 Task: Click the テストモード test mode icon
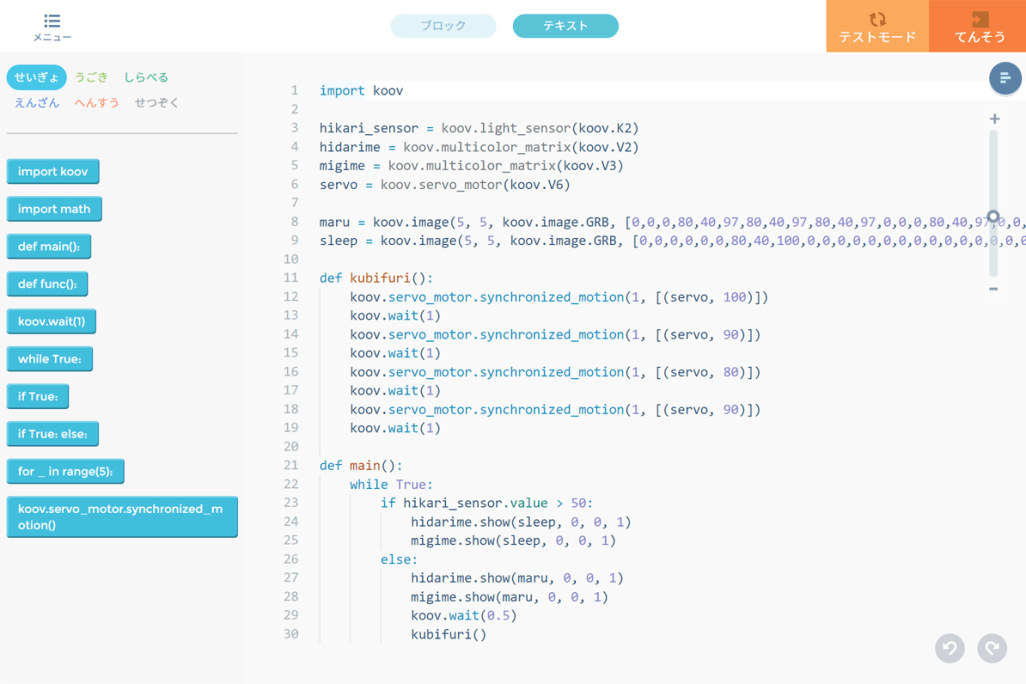(877, 20)
